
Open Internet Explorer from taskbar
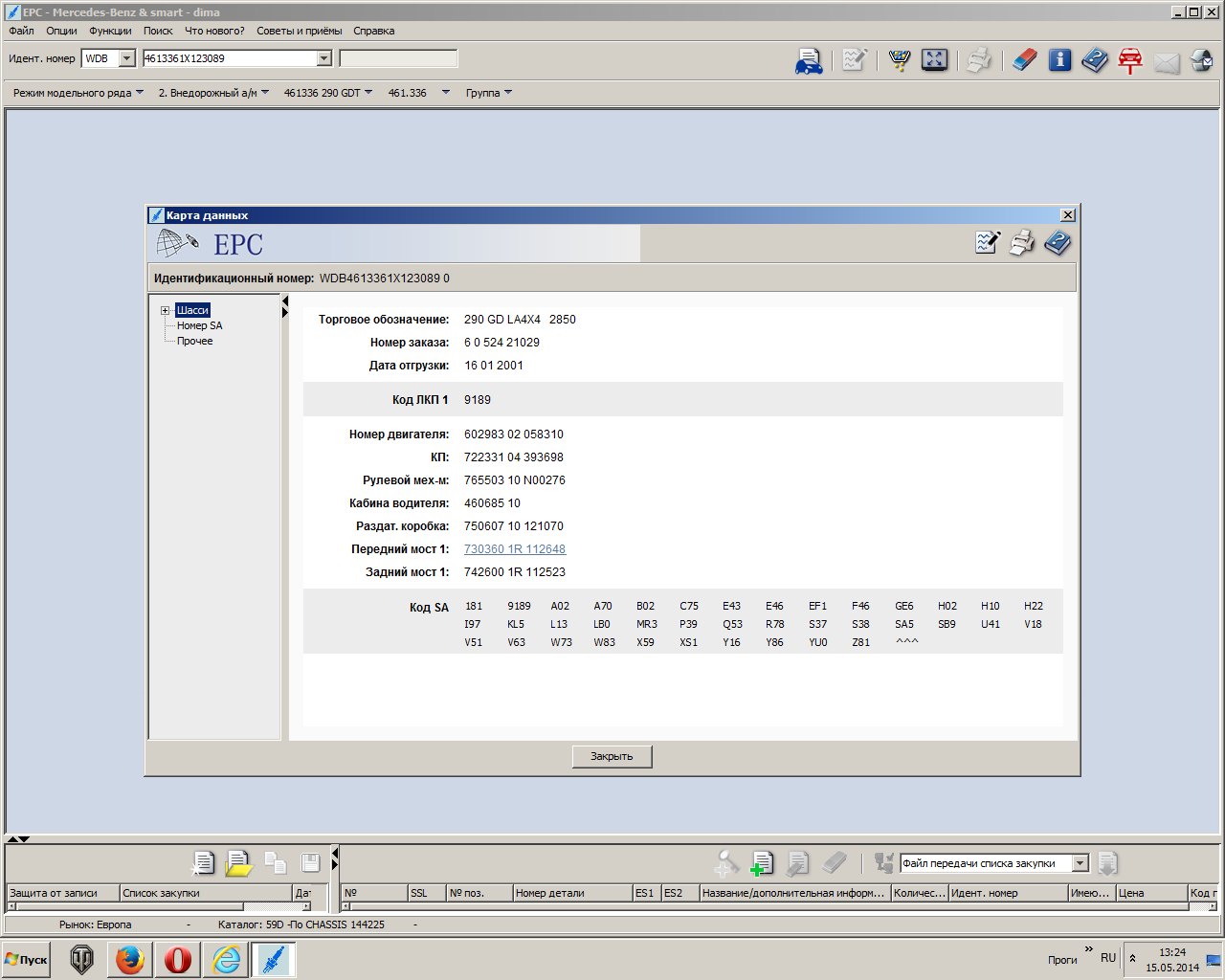click(226, 959)
